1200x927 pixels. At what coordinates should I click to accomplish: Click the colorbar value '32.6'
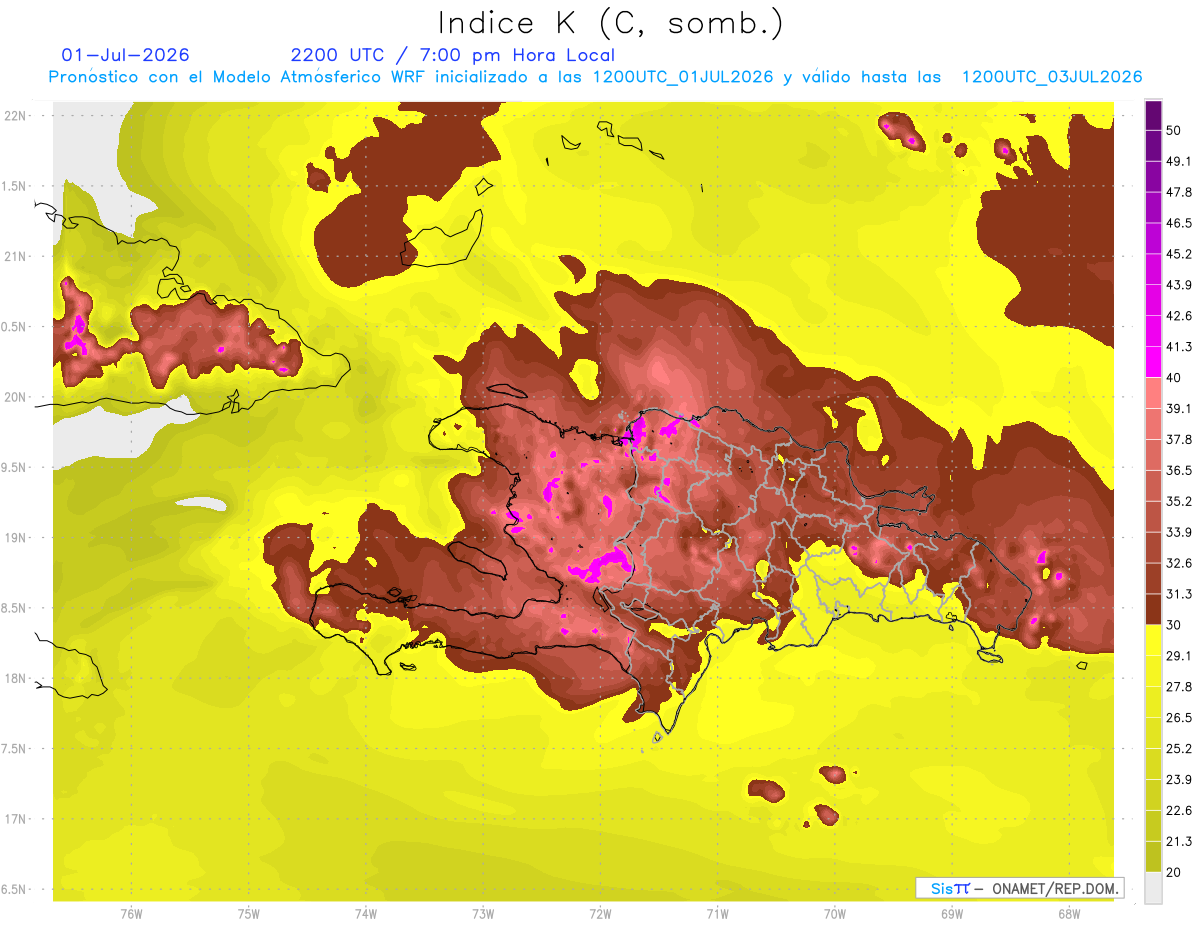point(1180,563)
